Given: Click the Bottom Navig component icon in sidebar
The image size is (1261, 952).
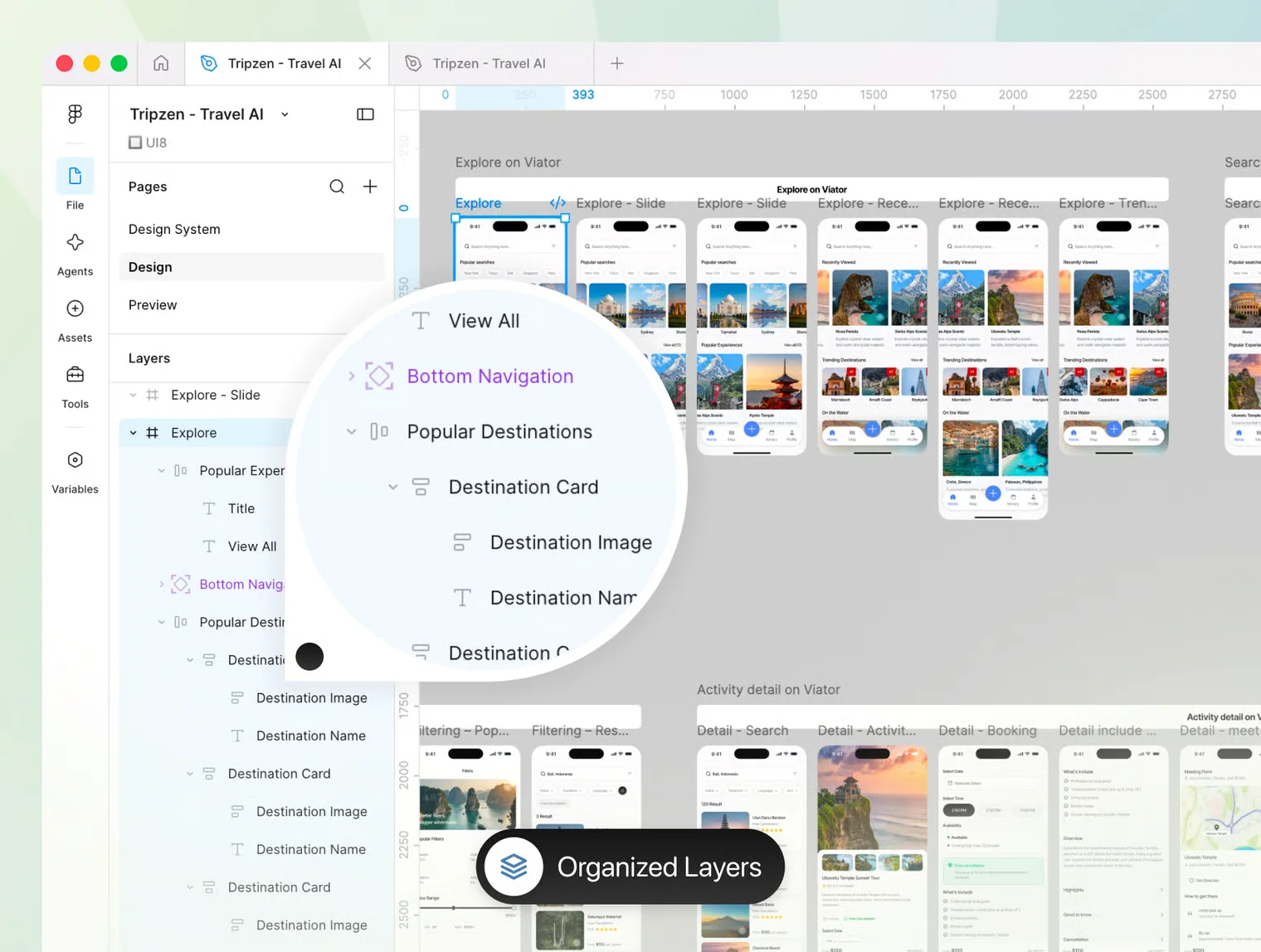Looking at the screenshot, I should click(x=180, y=585).
